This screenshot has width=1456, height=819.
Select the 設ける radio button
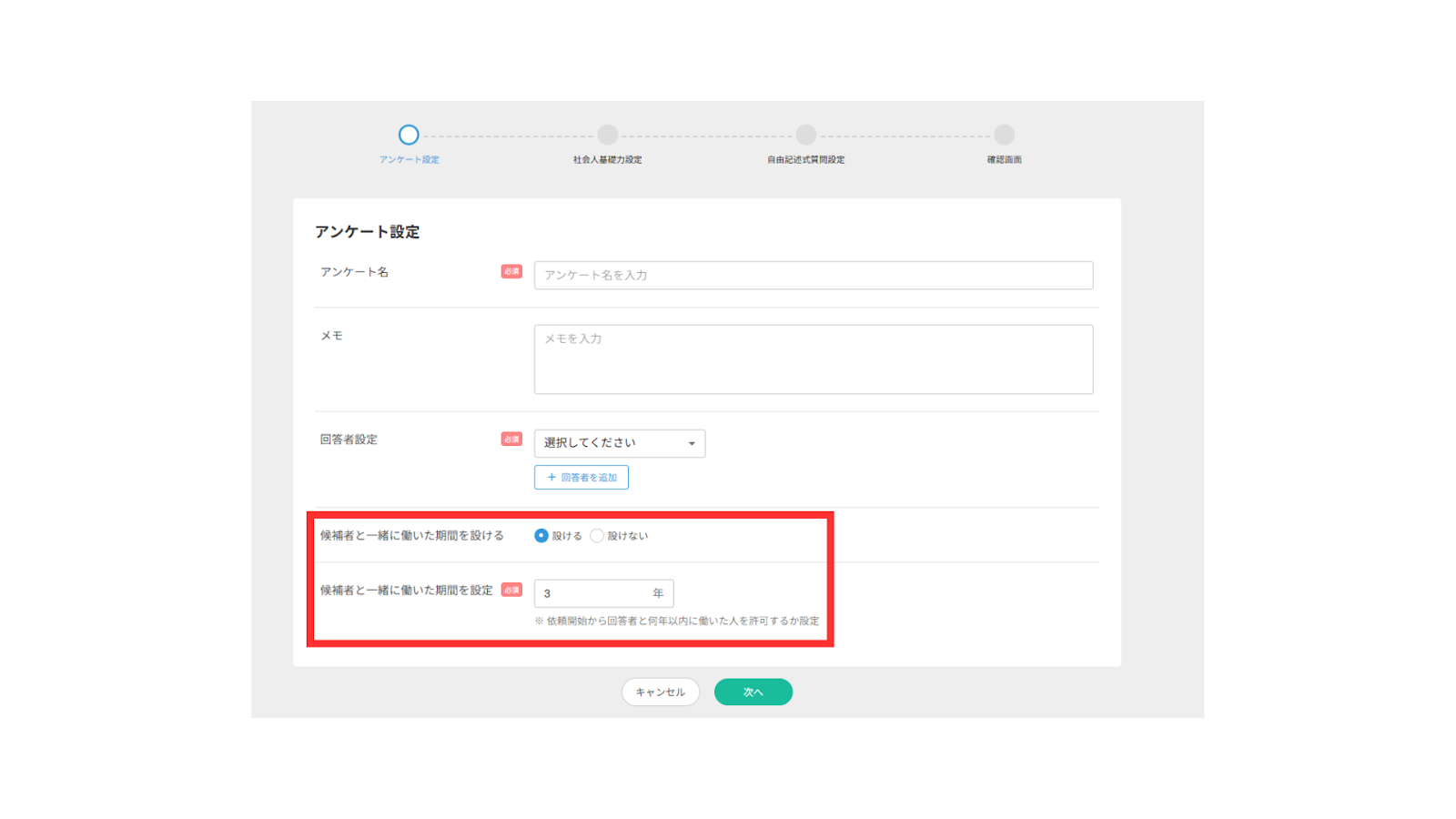541,536
